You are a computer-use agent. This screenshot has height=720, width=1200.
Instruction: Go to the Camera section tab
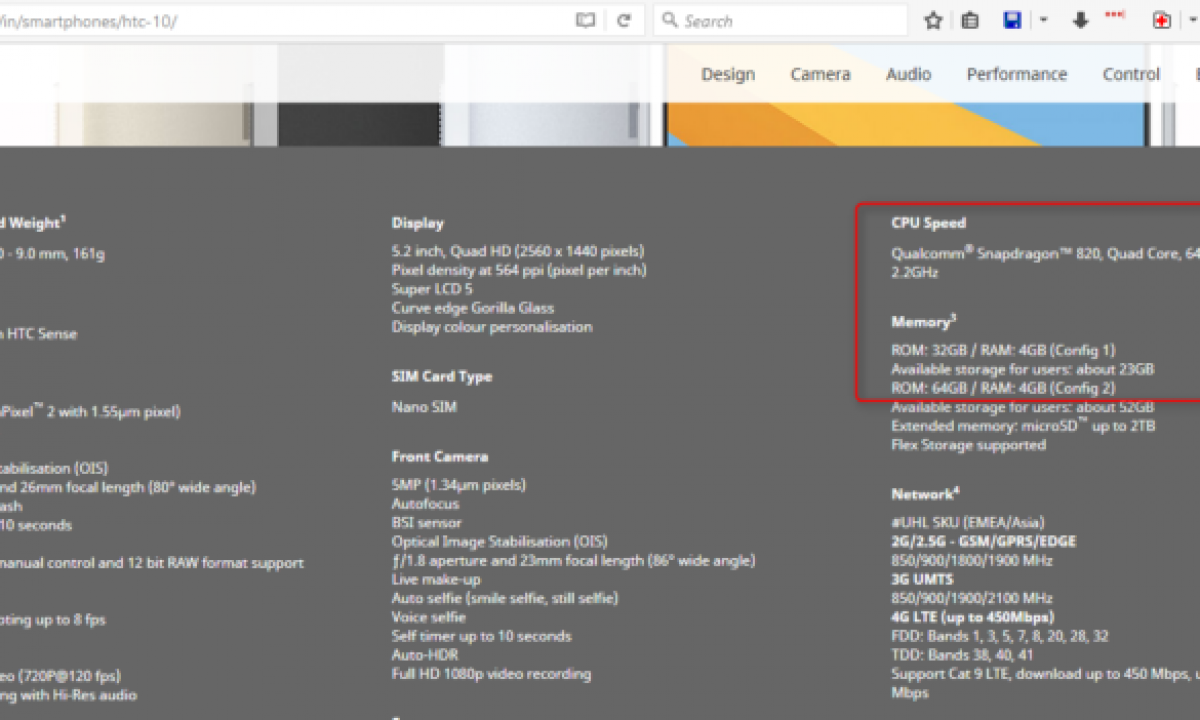point(820,74)
